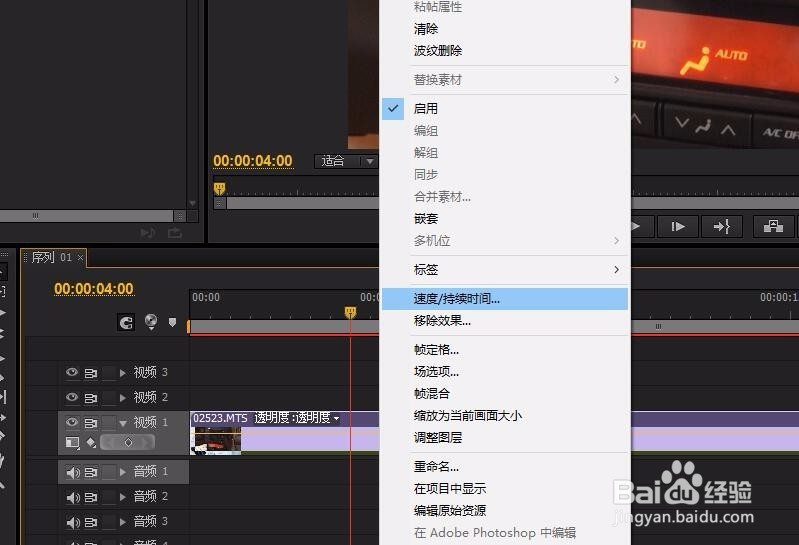Image resolution: width=799 pixels, height=545 pixels.
Task: Hide the 视频 3 track with eye icon
Action: point(72,372)
